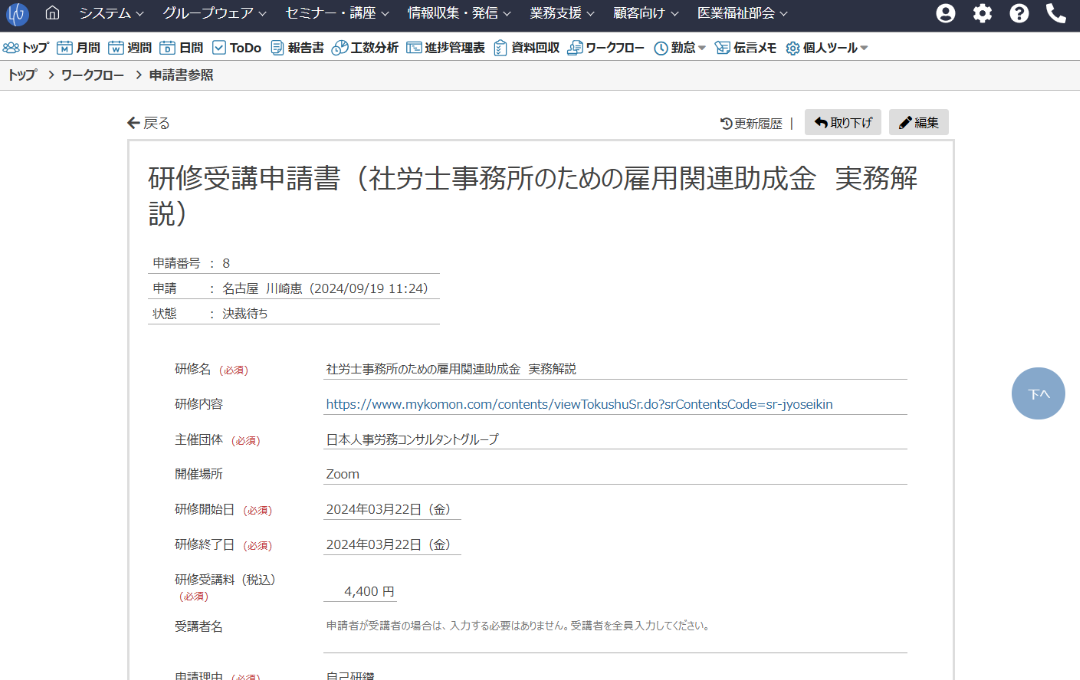1080x680 pixels.
Task: Click the 研修終了日 date value
Action: tap(388, 544)
